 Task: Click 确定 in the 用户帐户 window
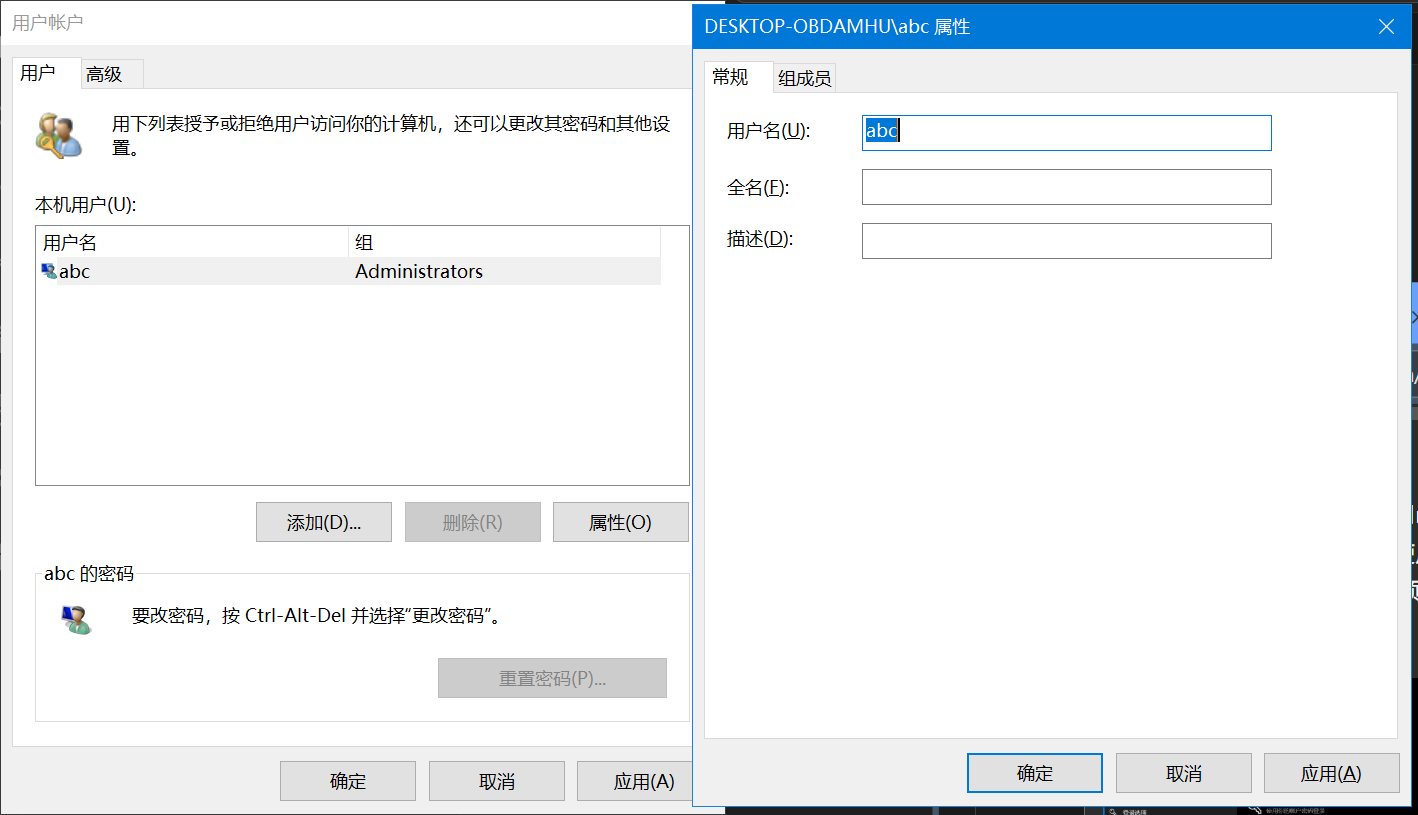pos(348,781)
